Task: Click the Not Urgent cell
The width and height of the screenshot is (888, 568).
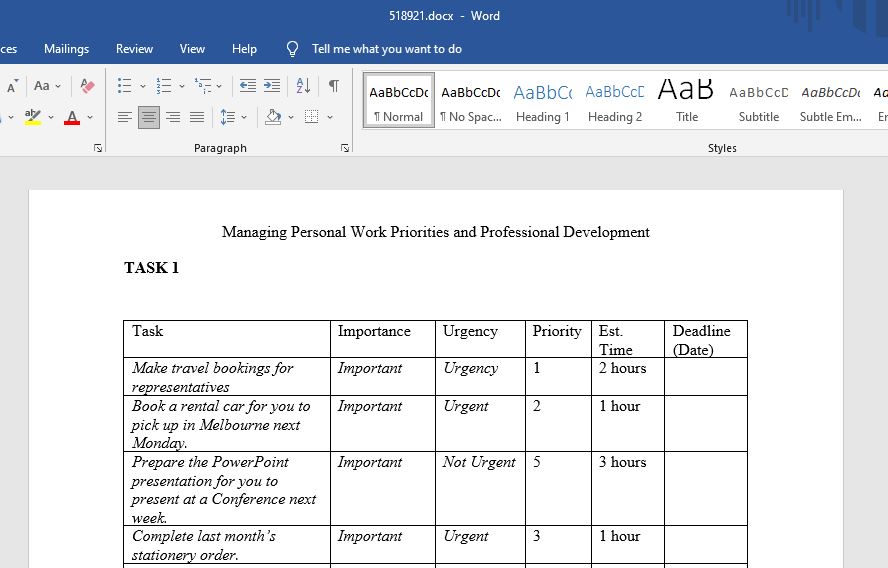Action: point(480,489)
